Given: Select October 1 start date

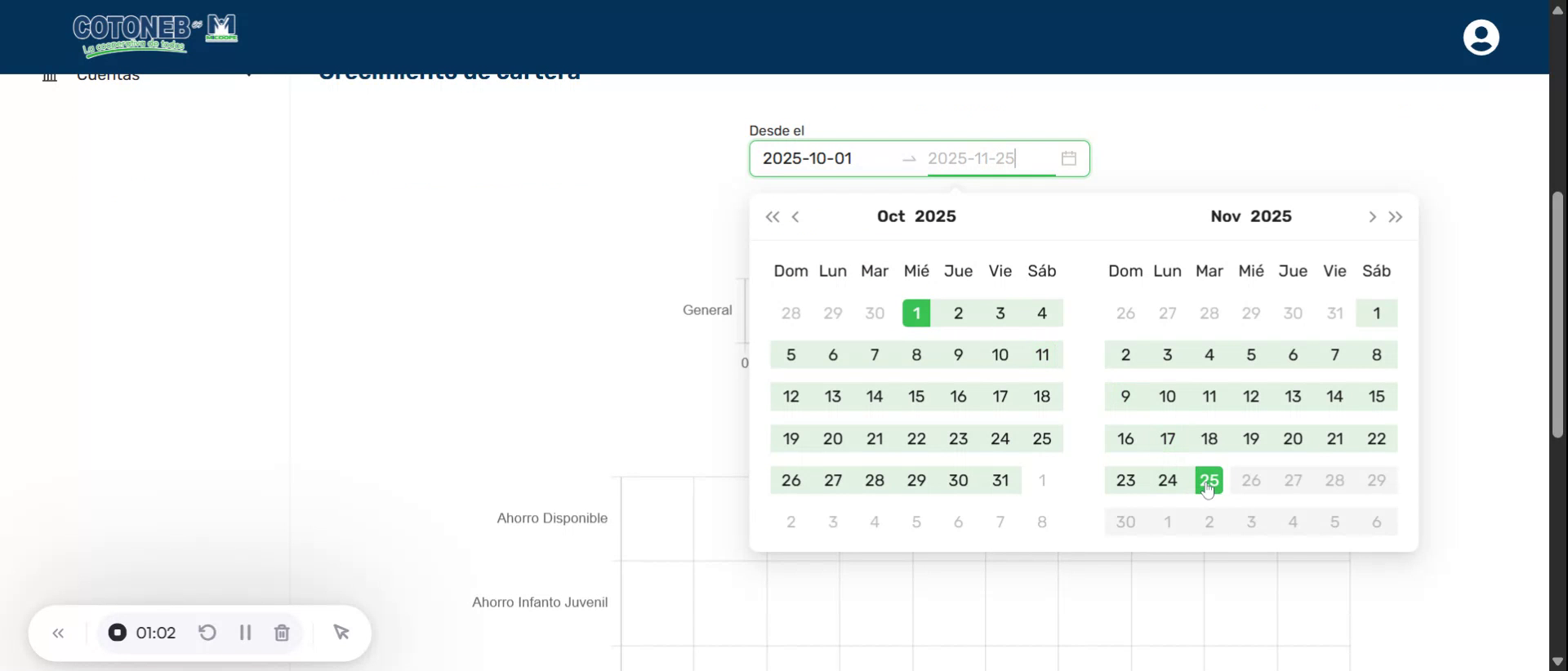Looking at the screenshot, I should click(916, 313).
